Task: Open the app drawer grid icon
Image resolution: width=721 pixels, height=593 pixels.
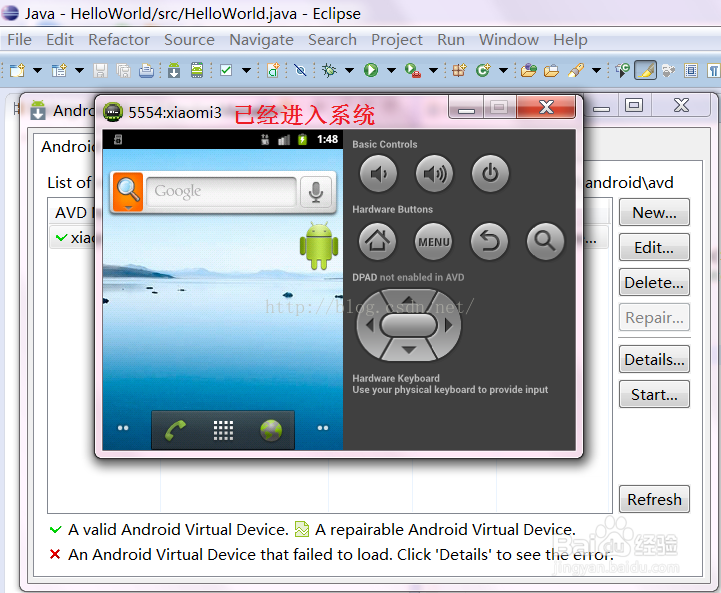Action: [x=223, y=430]
